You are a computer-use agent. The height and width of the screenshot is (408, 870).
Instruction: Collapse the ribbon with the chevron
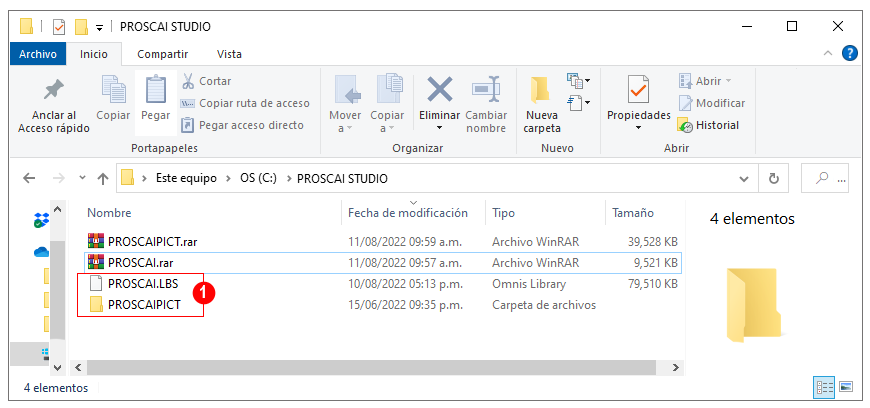coord(827,54)
